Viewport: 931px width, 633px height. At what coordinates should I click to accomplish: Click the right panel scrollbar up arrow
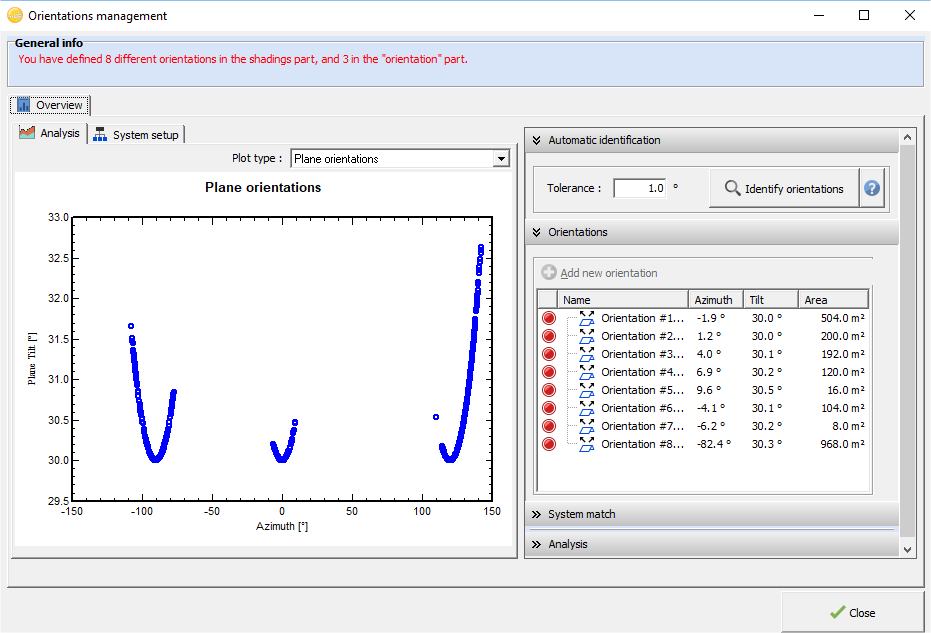[x=907, y=137]
